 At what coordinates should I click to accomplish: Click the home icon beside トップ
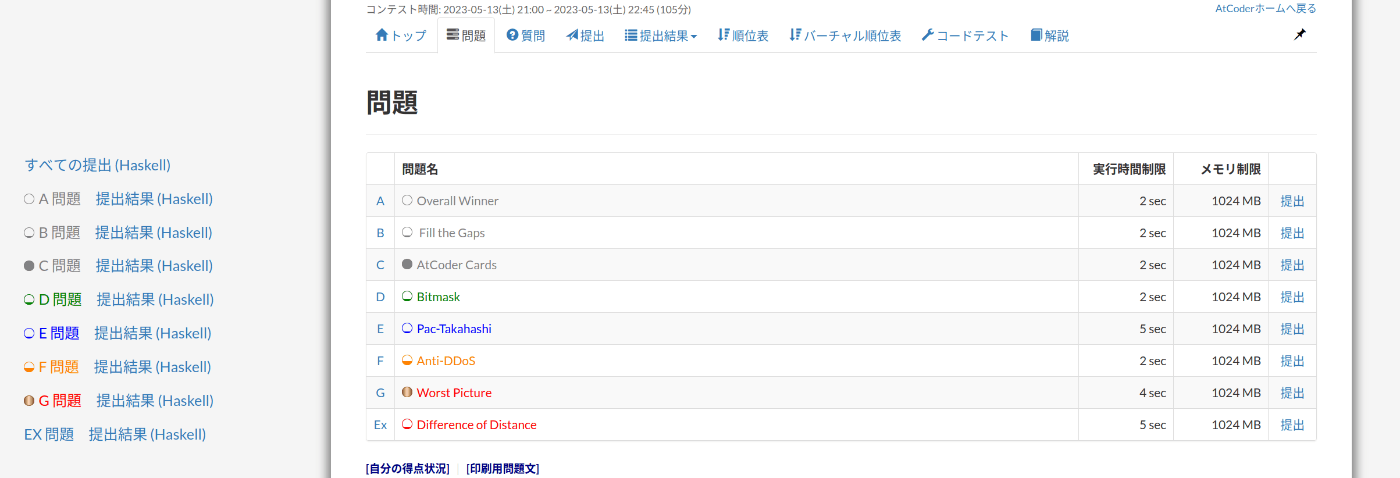(x=382, y=35)
